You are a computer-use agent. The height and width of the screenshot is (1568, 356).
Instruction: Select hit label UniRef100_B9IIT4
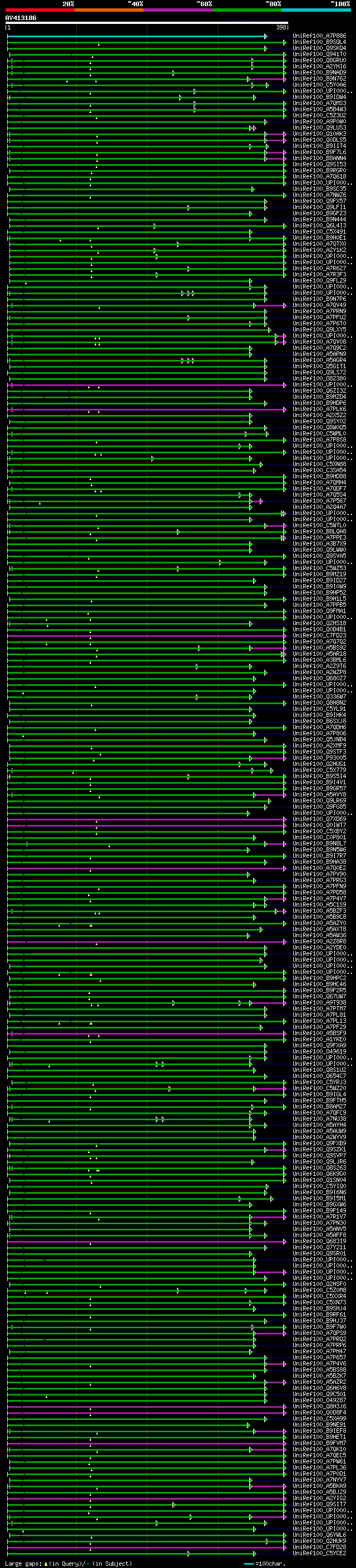point(319,146)
